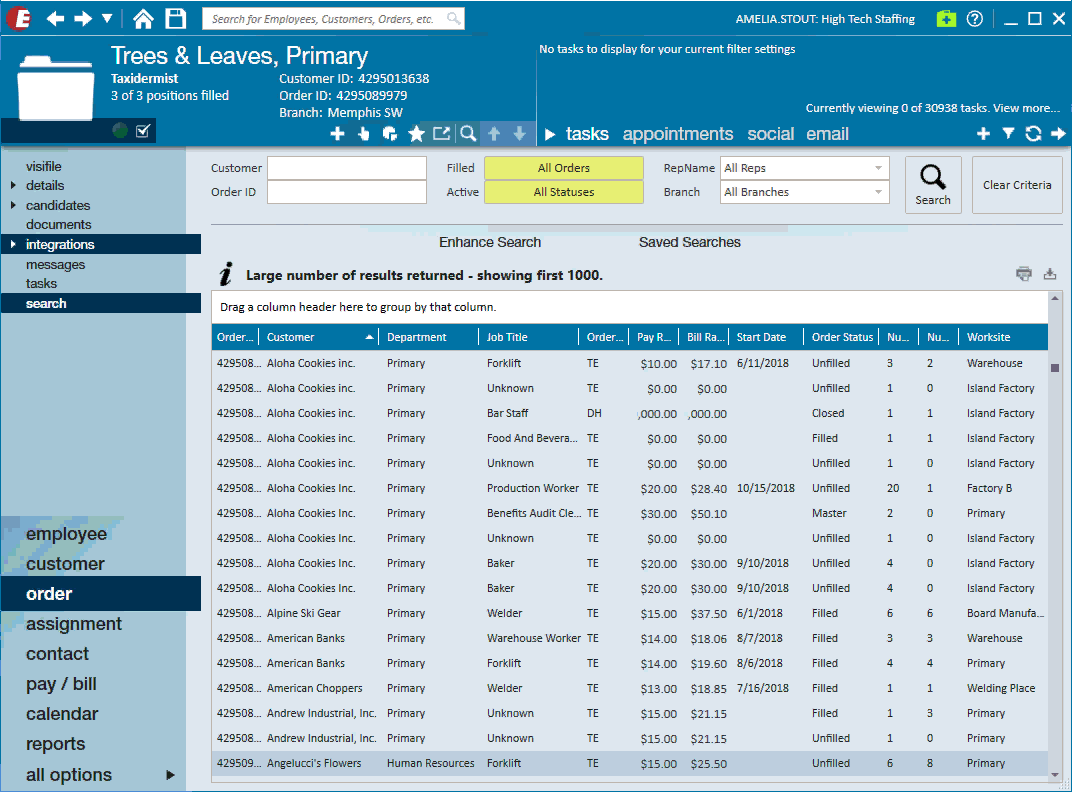Switch to the social tab
The width and height of the screenshot is (1072, 792).
[770, 134]
